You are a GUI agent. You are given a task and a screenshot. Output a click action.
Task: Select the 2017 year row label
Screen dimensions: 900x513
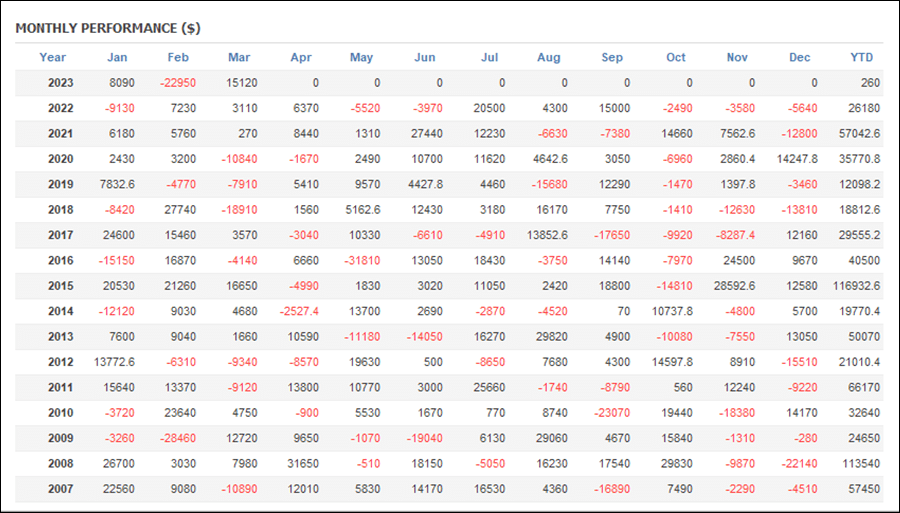click(60, 235)
